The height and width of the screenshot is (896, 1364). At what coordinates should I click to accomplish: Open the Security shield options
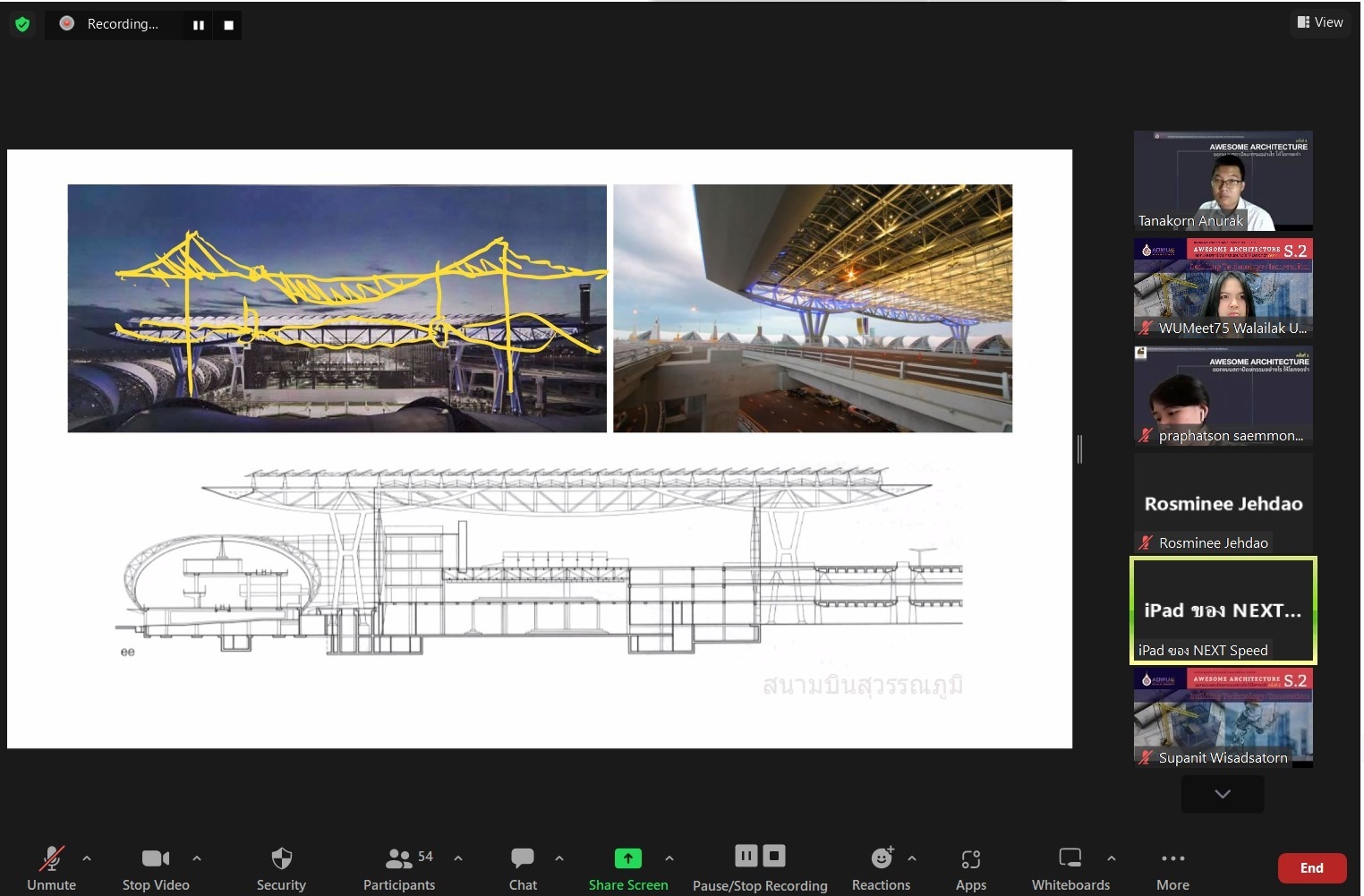[x=281, y=867]
